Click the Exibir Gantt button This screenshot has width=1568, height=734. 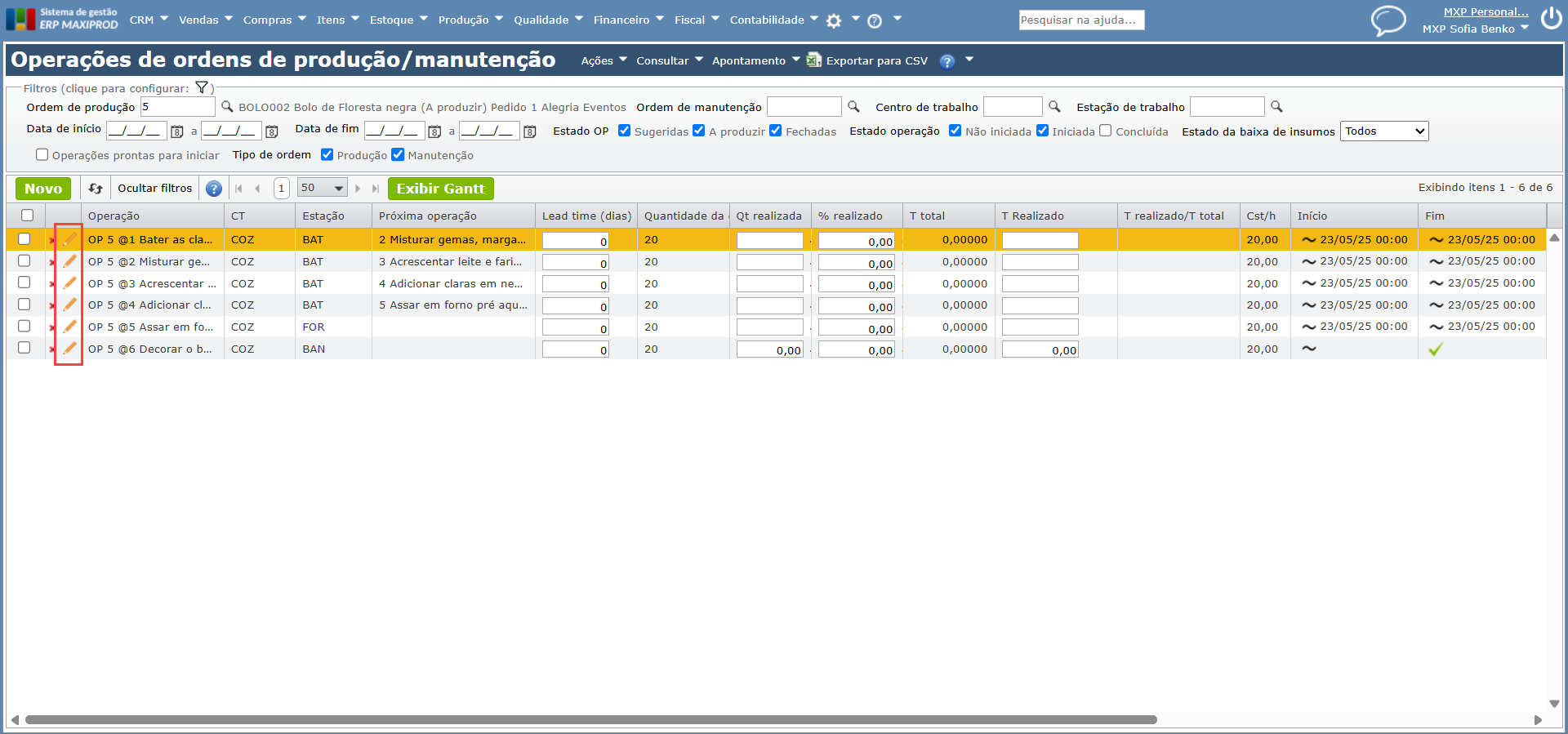point(440,189)
